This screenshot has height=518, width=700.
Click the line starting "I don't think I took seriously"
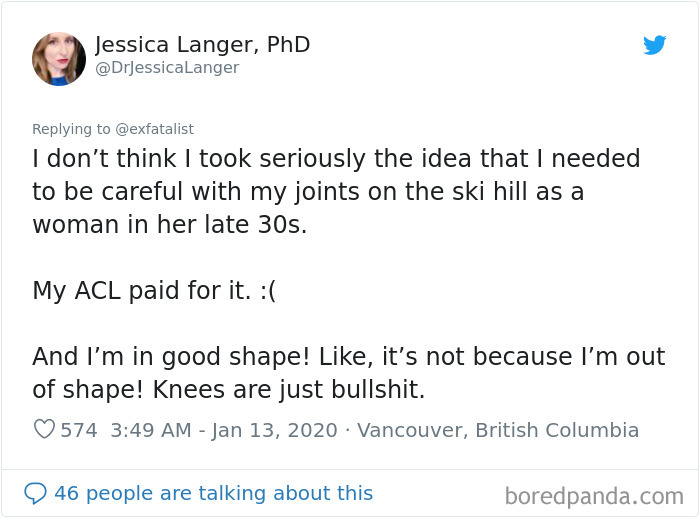(336, 159)
